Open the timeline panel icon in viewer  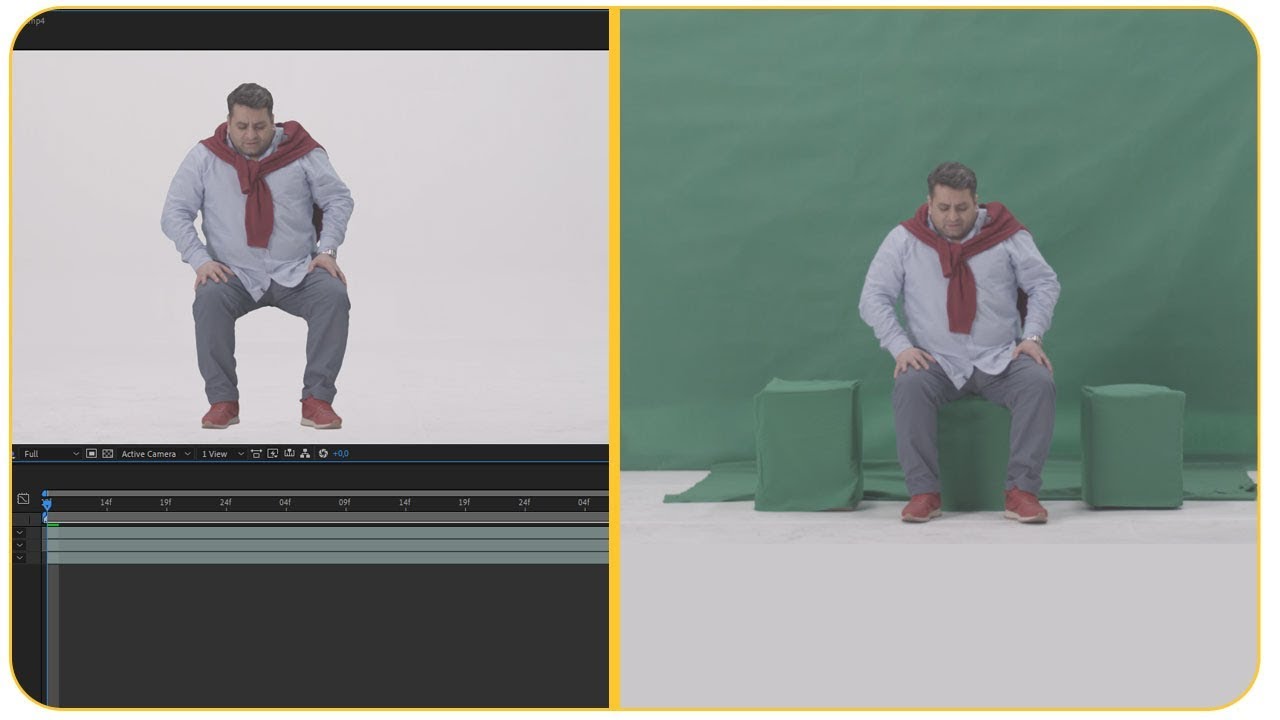pos(289,454)
